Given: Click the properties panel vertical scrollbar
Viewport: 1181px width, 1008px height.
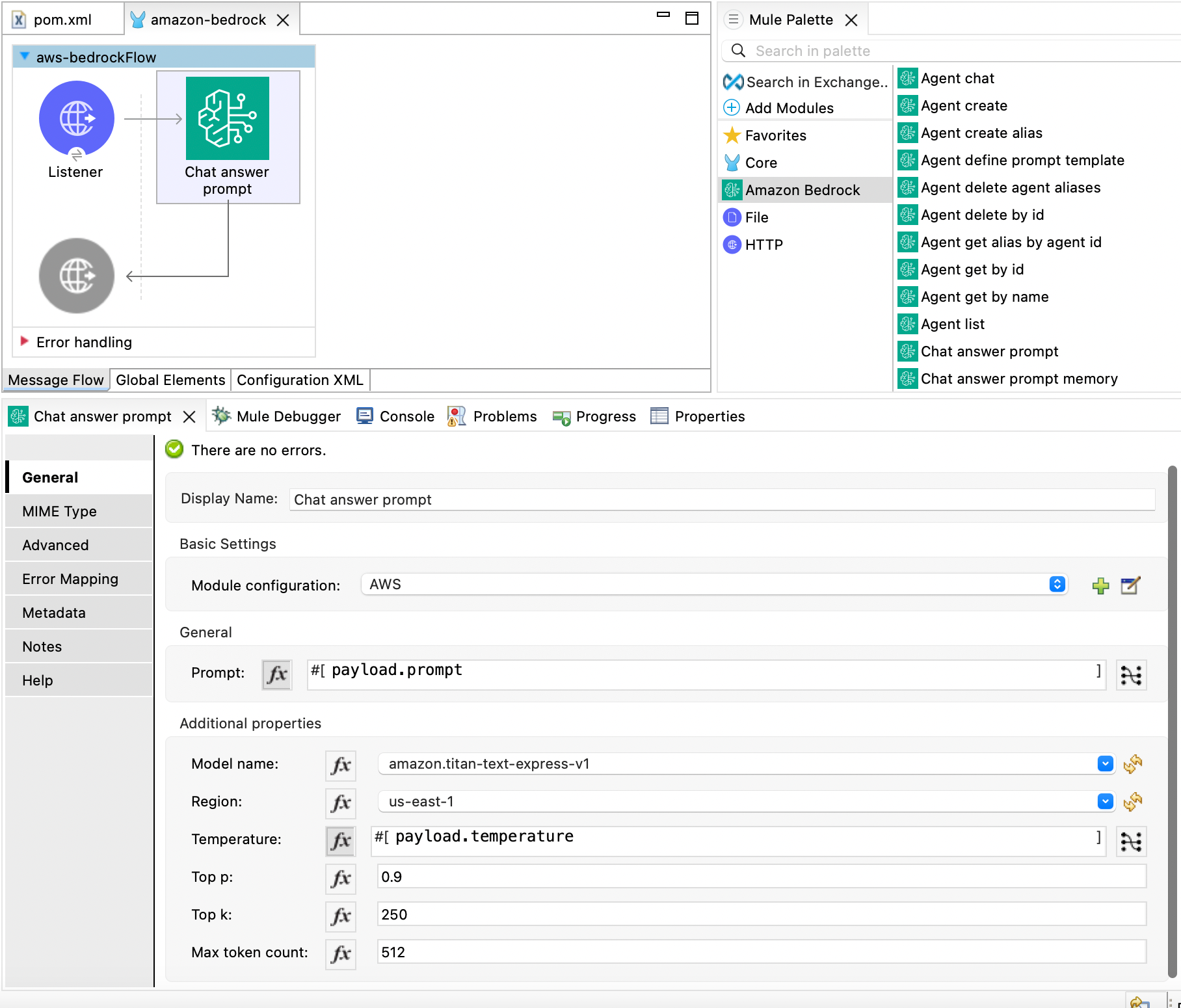Looking at the screenshot, I should 1173,722.
